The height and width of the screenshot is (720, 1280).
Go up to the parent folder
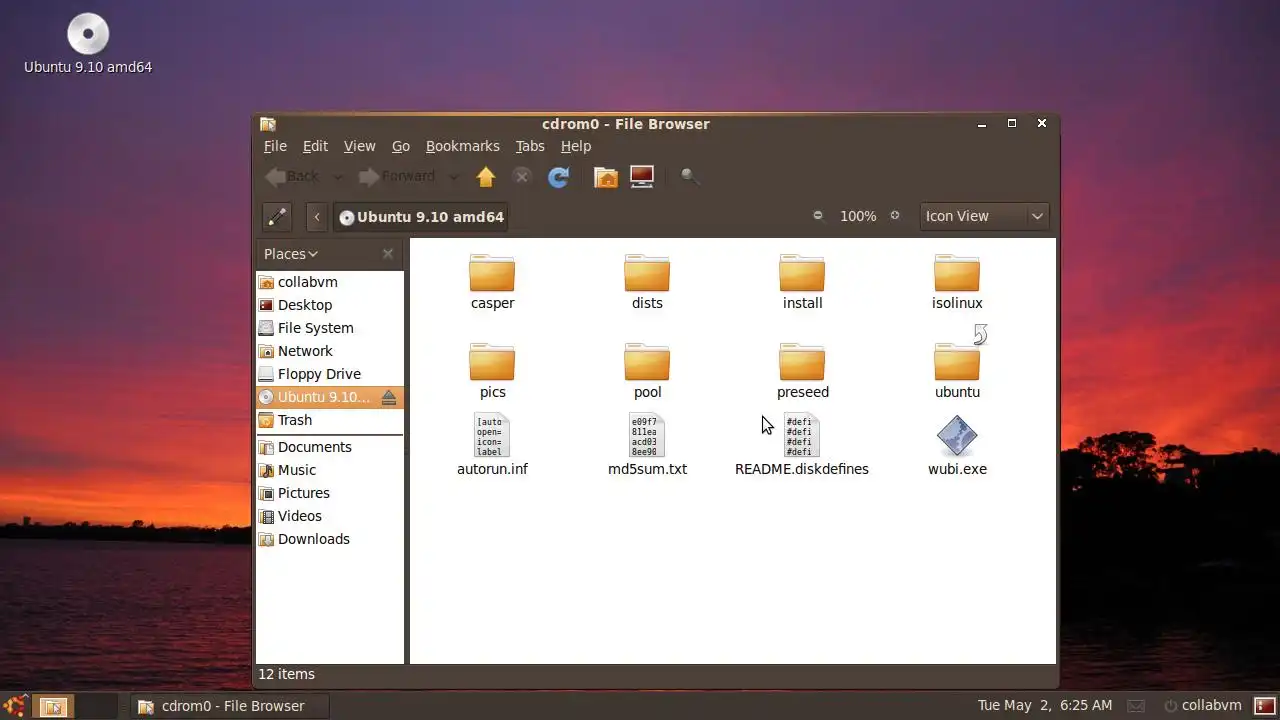(486, 177)
